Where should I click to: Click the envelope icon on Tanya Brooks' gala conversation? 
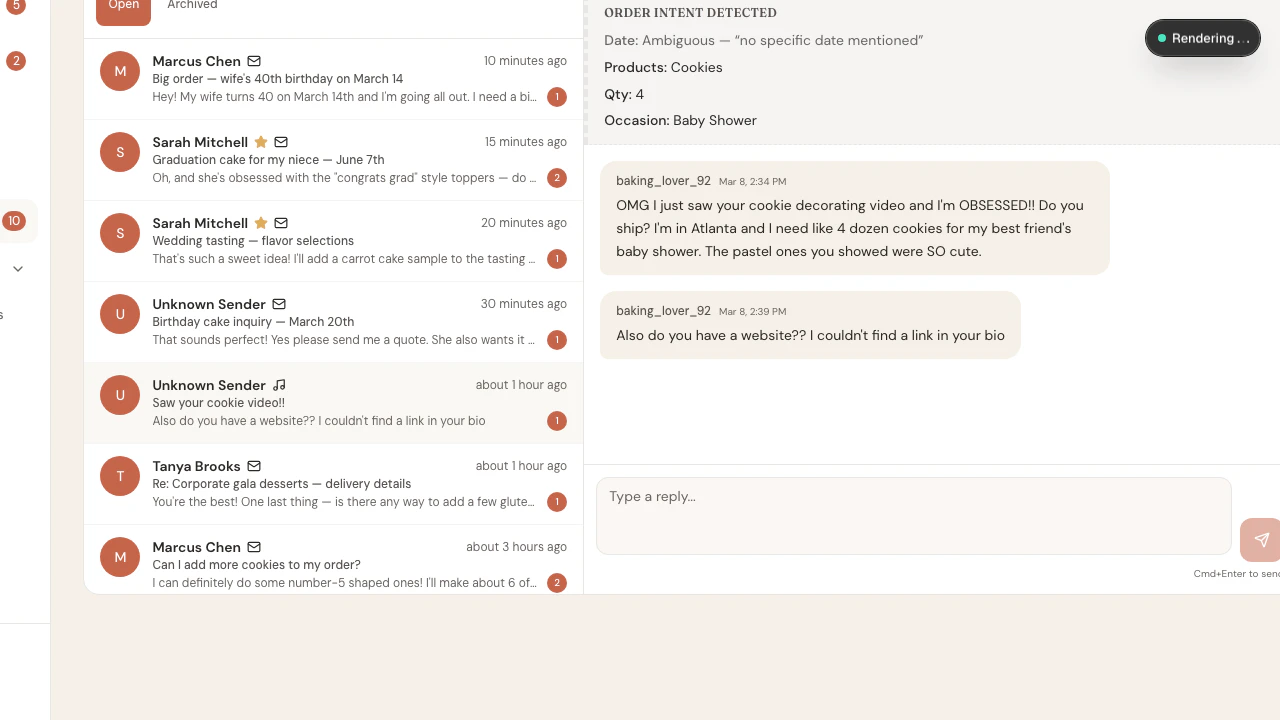(254, 466)
